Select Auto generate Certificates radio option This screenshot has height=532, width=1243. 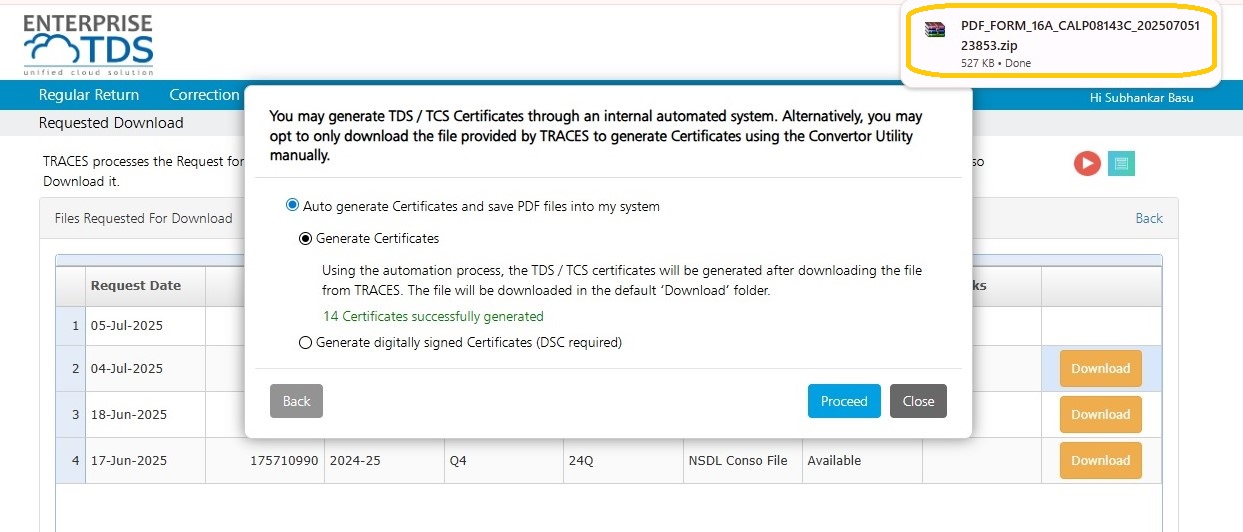292,206
